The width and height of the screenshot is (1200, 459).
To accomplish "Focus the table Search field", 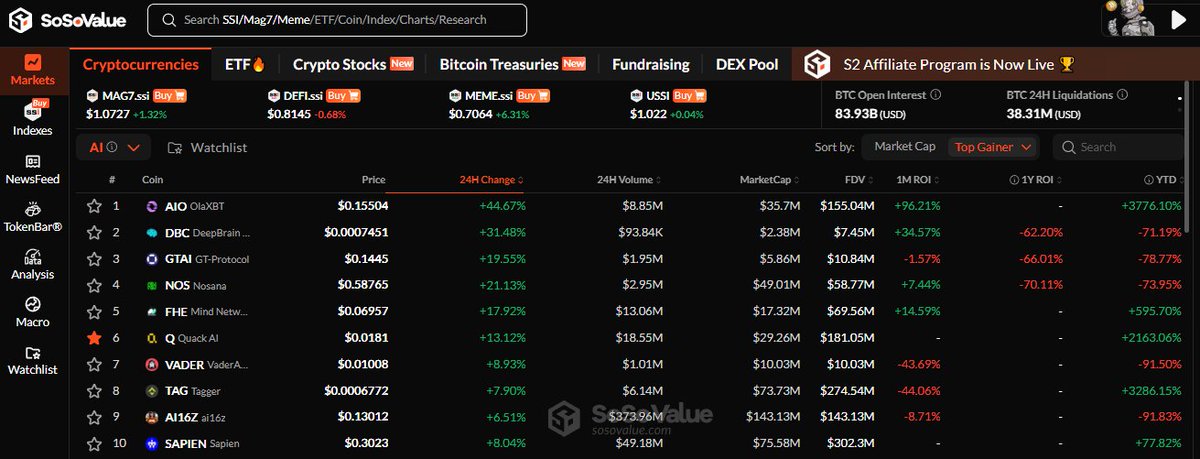I will point(1117,147).
